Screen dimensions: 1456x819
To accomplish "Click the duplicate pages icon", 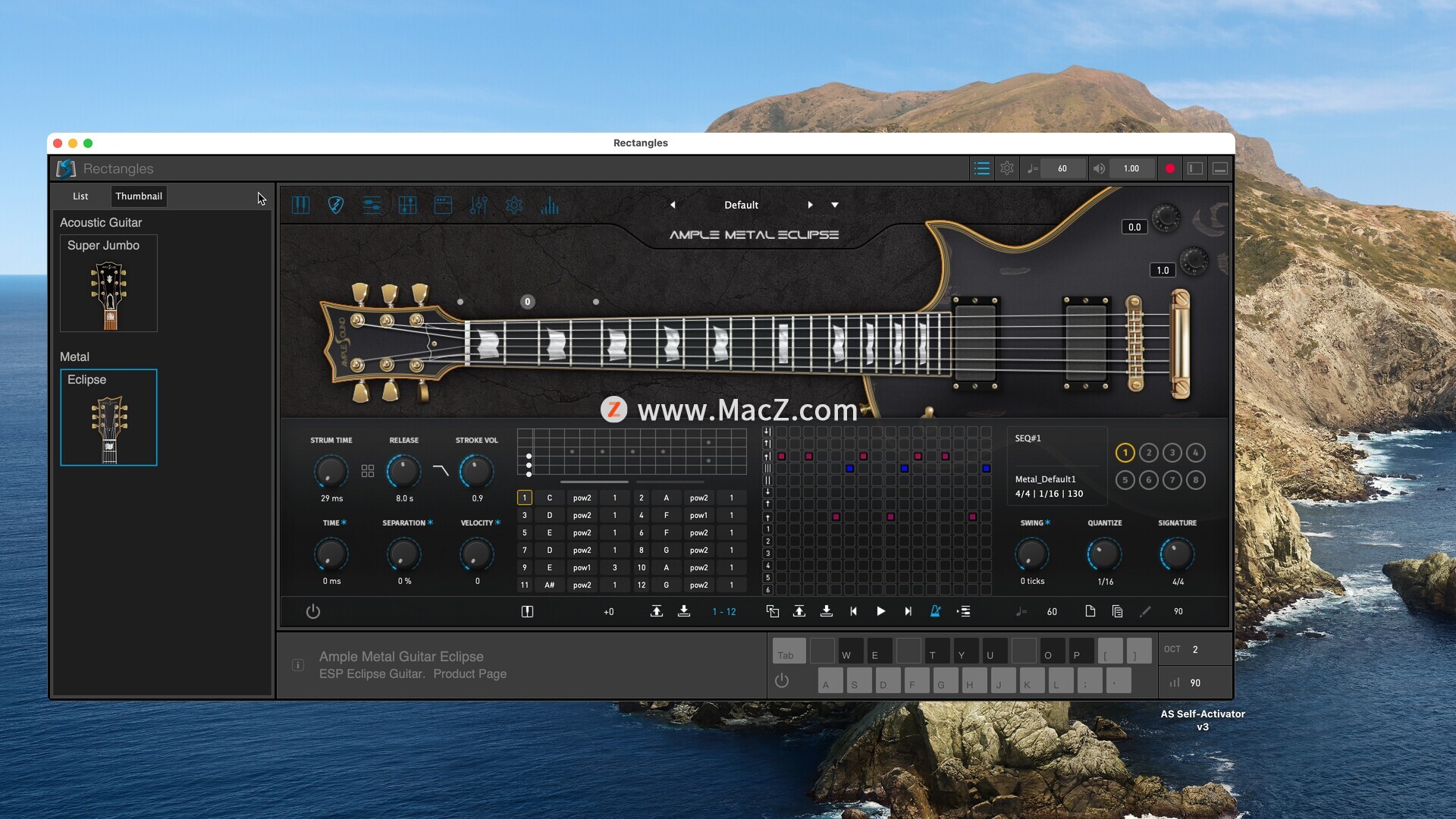I will [x=1117, y=611].
